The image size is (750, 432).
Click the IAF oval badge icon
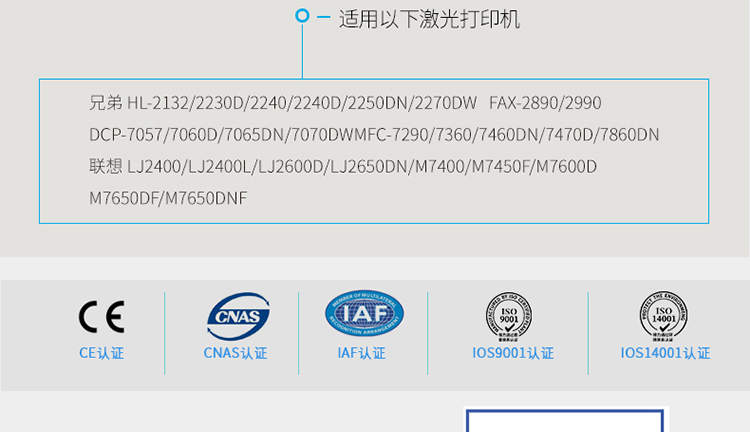pos(364,313)
